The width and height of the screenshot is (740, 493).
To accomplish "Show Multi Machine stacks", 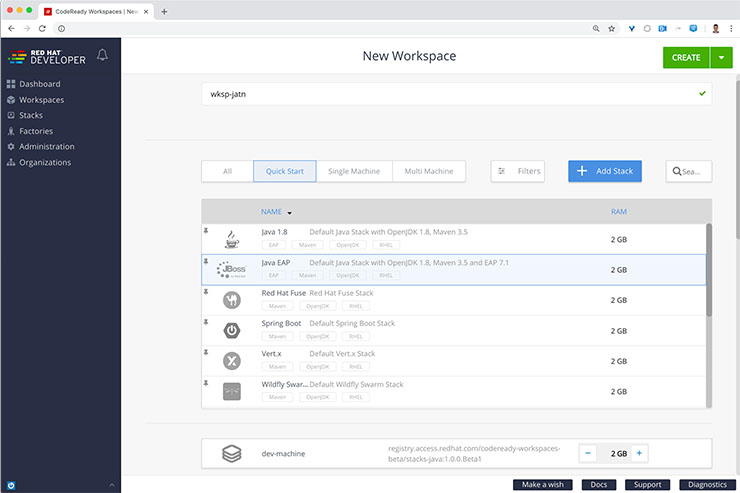I will 428,171.
